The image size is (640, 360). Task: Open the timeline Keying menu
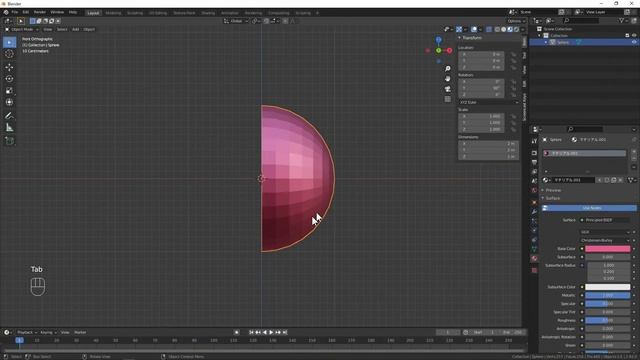[x=48, y=333]
